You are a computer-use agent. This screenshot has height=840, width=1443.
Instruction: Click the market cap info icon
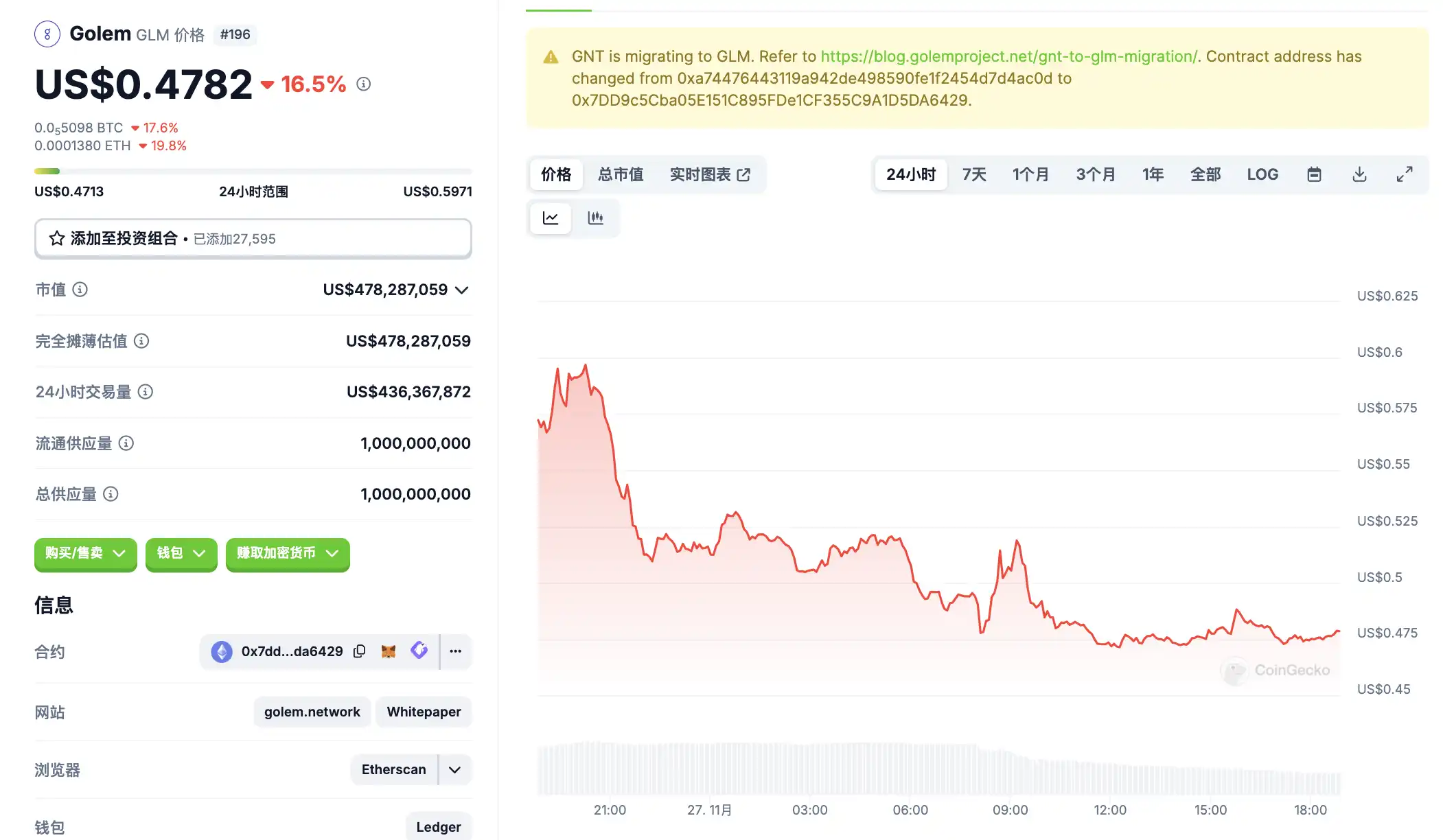pos(80,290)
